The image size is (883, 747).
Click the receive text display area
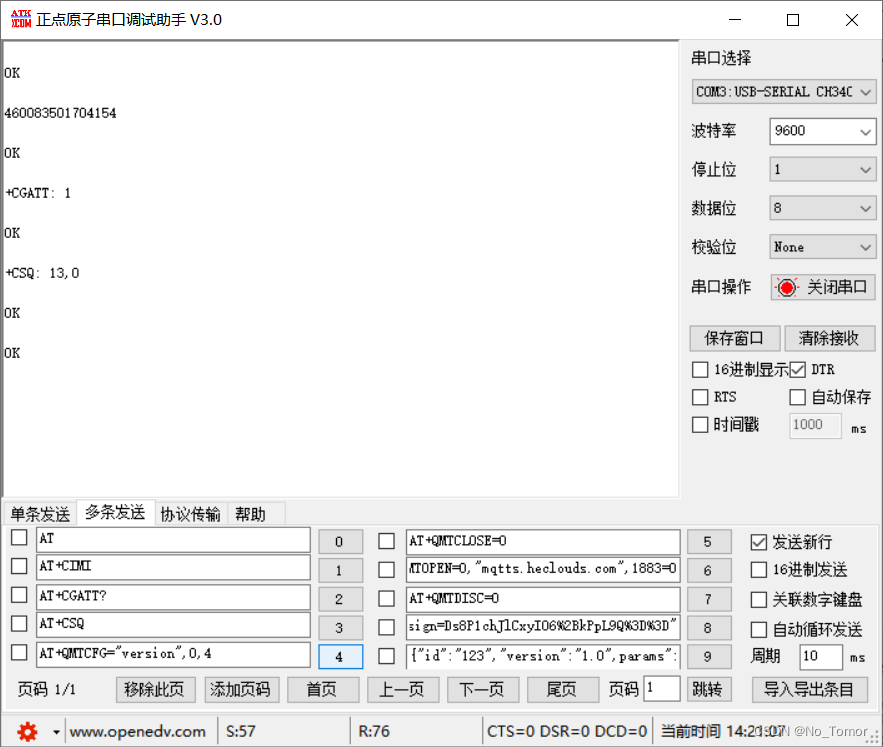(341, 269)
